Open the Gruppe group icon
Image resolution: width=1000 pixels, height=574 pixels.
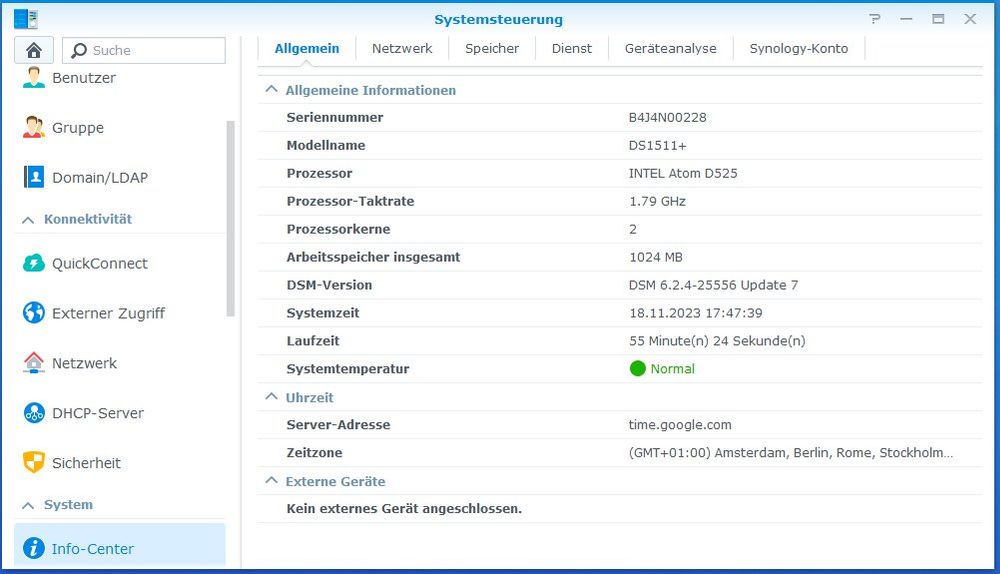(34, 128)
